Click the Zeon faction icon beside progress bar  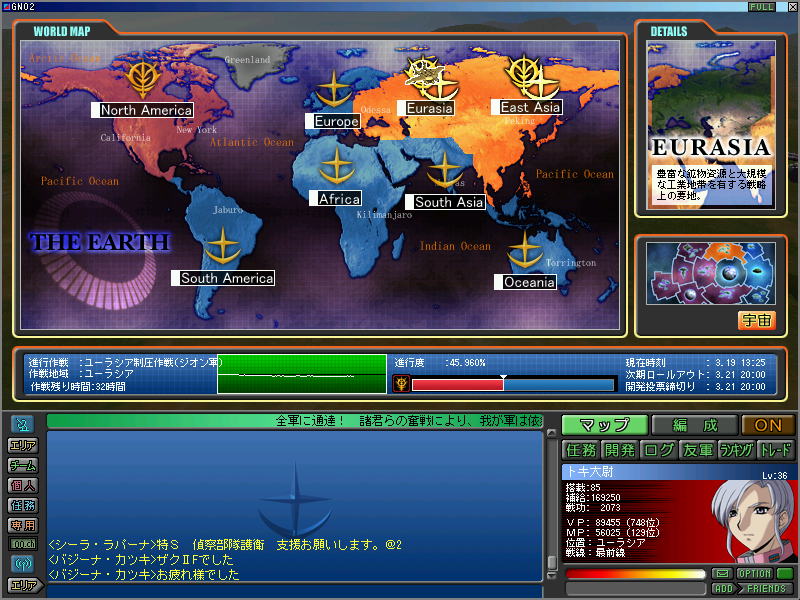(402, 383)
